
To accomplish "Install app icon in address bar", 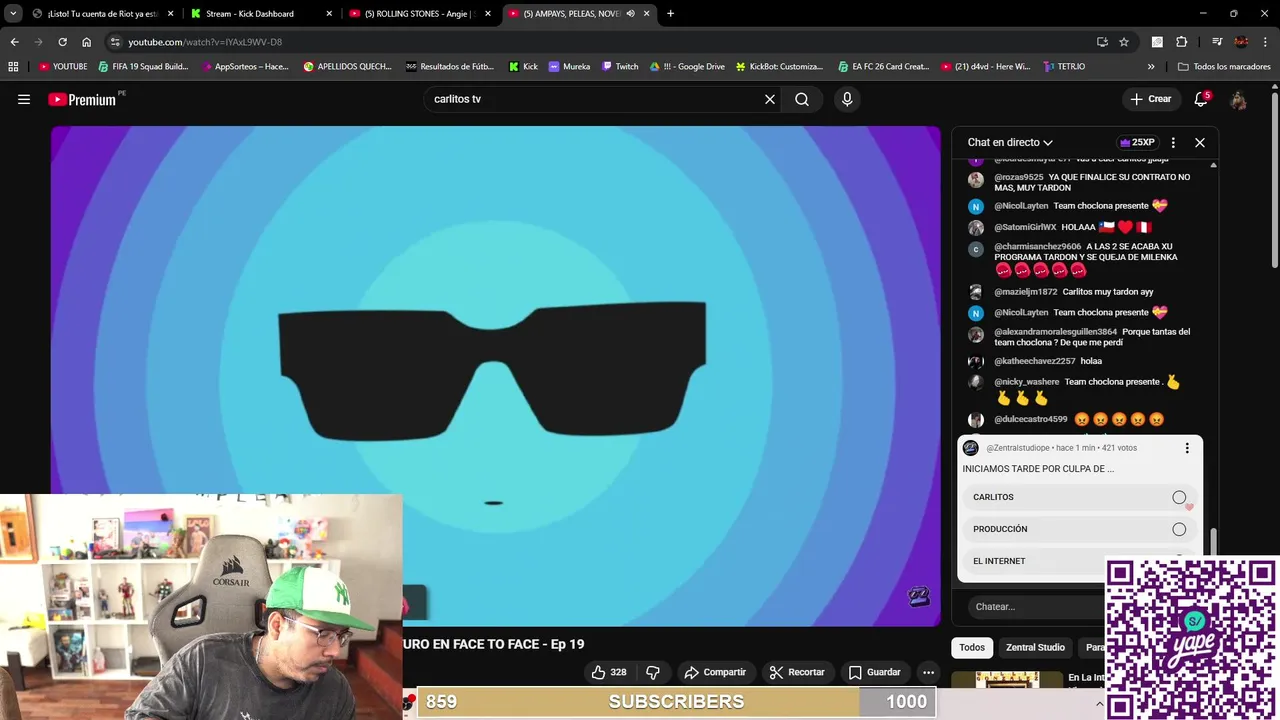I will [1102, 42].
